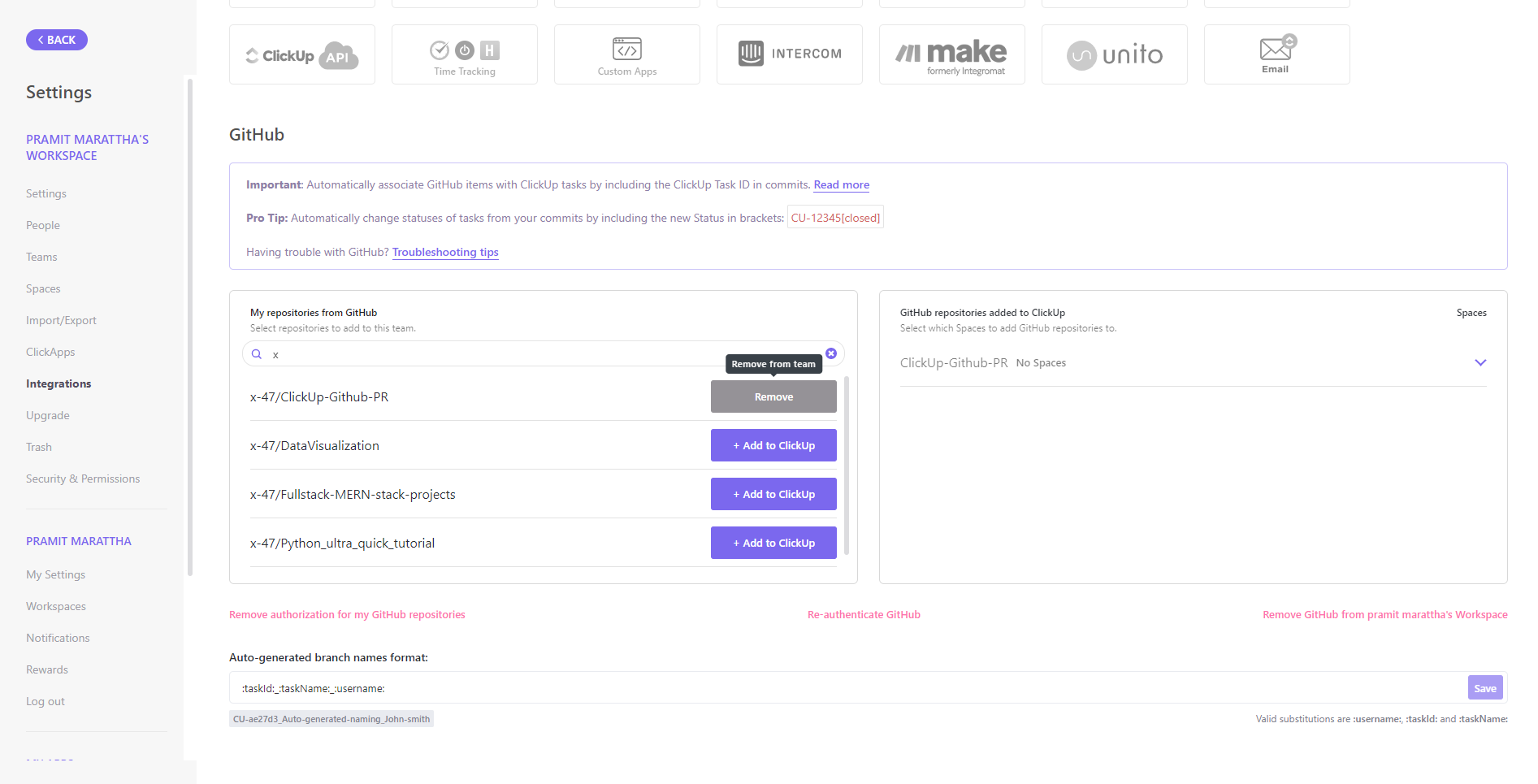Open the Unito integration tile
The width and height of the screenshot is (1538, 784).
[x=1114, y=55]
